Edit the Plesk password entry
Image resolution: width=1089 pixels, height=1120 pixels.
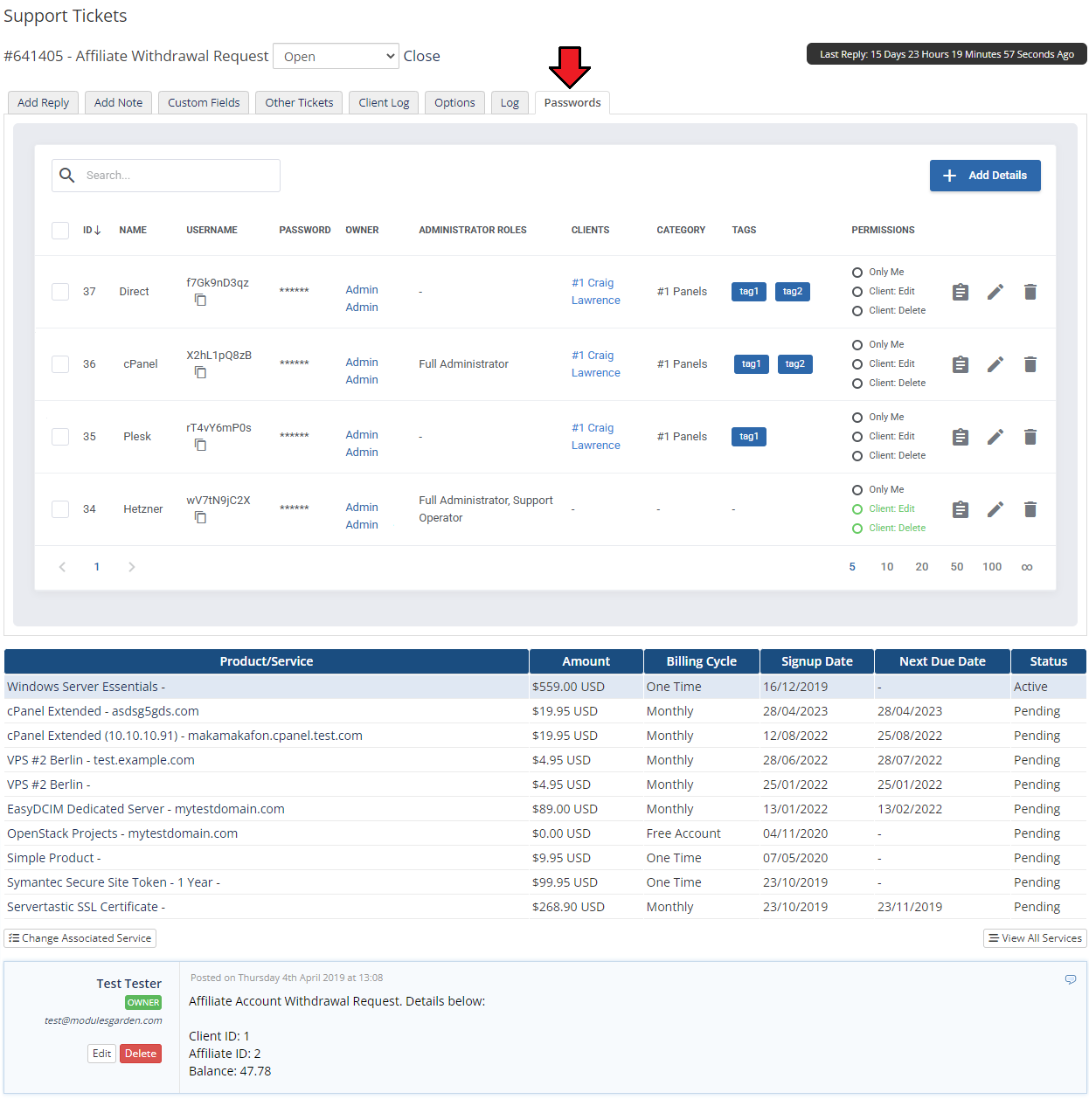pos(995,437)
